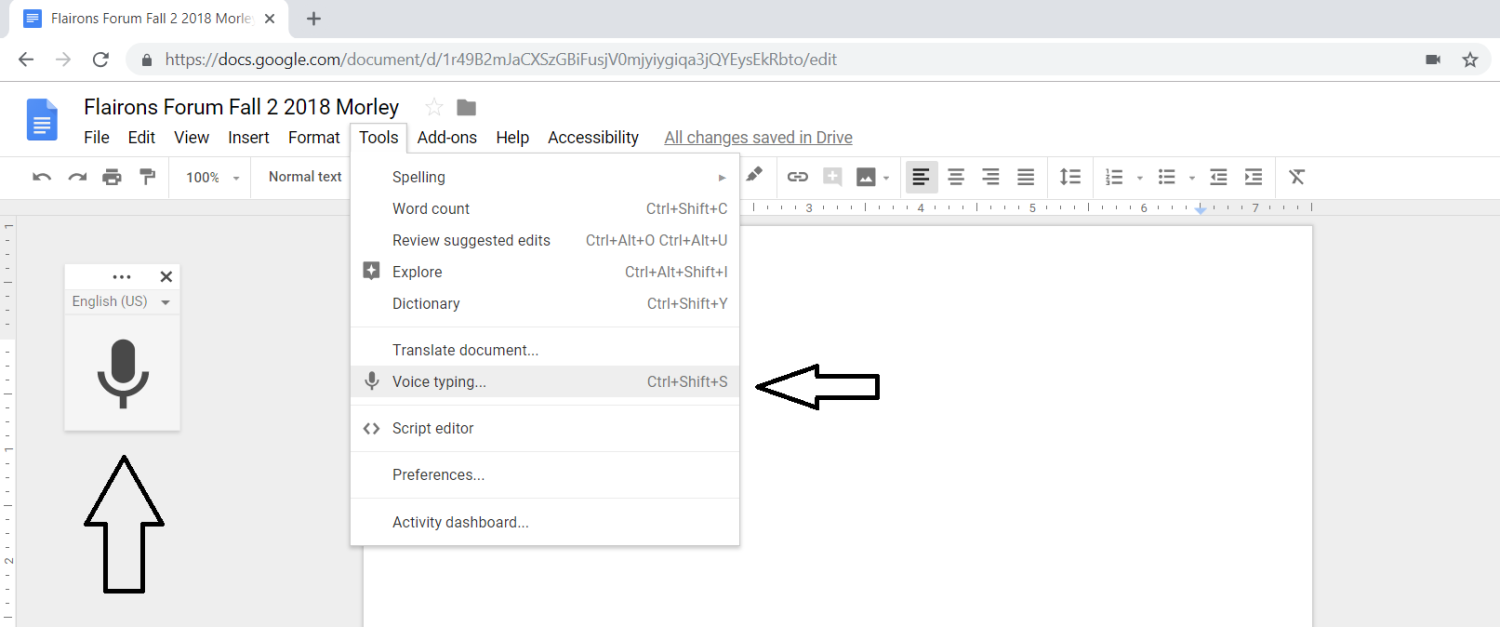Open the Google Docs home icon
The width and height of the screenshot is (1500, 627).
click(x=42, y=120)
